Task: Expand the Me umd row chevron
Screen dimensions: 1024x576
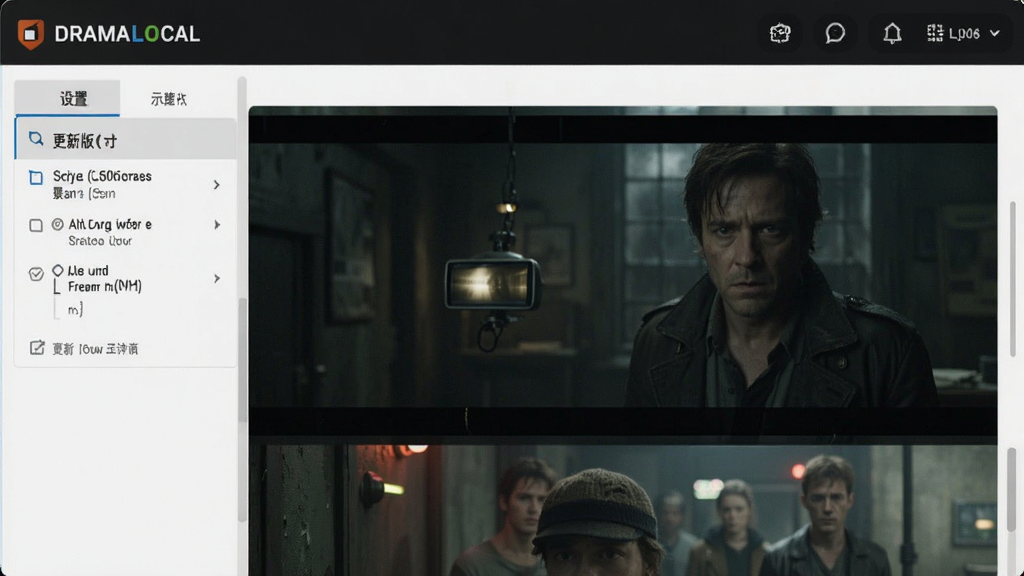Action: click(217, 279)
